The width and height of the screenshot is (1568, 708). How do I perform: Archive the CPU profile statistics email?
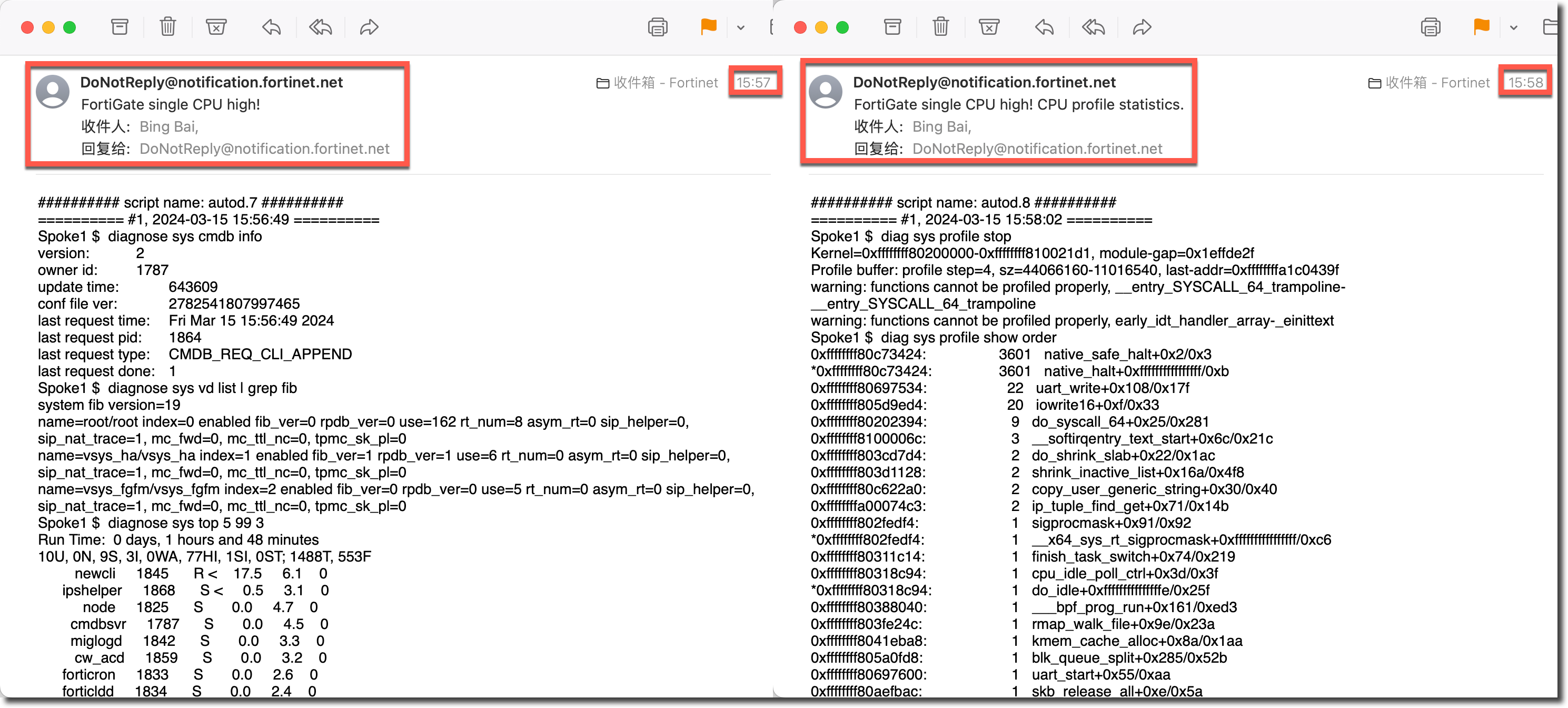click(x=892, y=27)
